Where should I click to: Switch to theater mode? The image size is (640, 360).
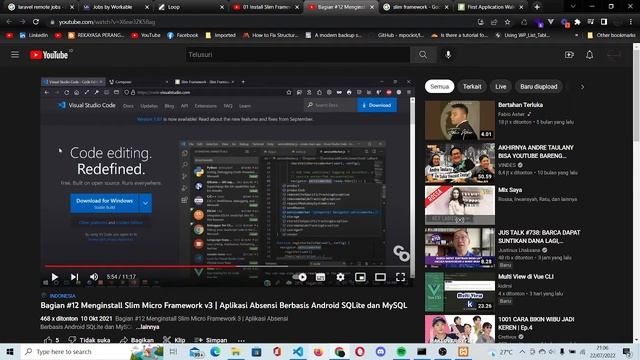tap(380, 277)
